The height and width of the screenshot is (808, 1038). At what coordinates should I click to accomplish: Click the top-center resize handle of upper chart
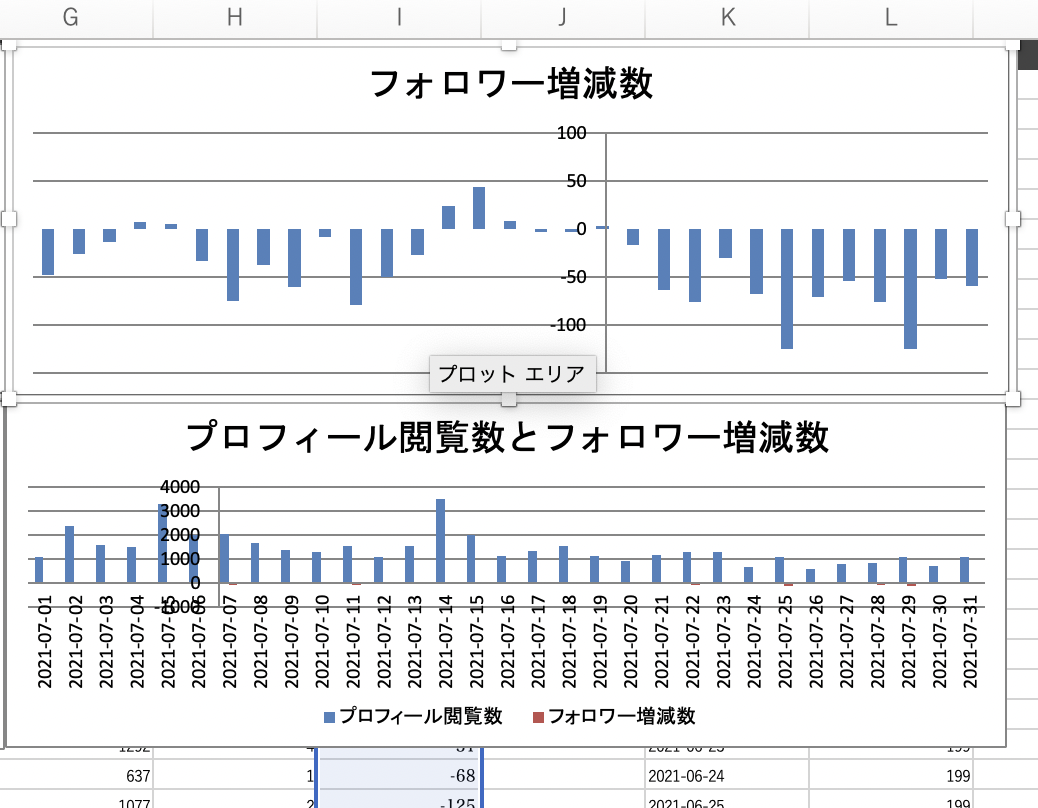[508, 45]
